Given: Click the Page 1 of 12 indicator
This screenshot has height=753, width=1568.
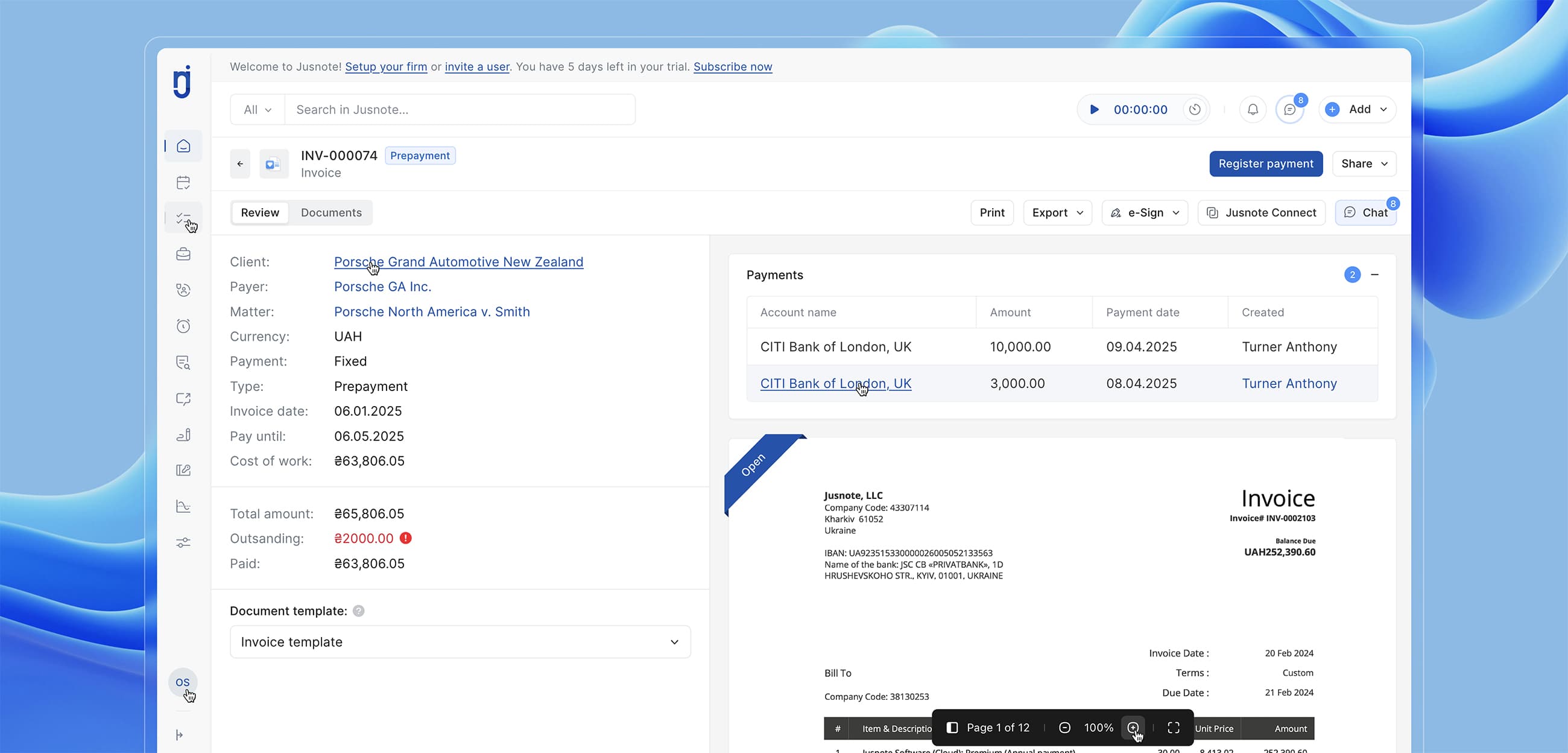Looking at the screenshot, I should tap(997, 728).
